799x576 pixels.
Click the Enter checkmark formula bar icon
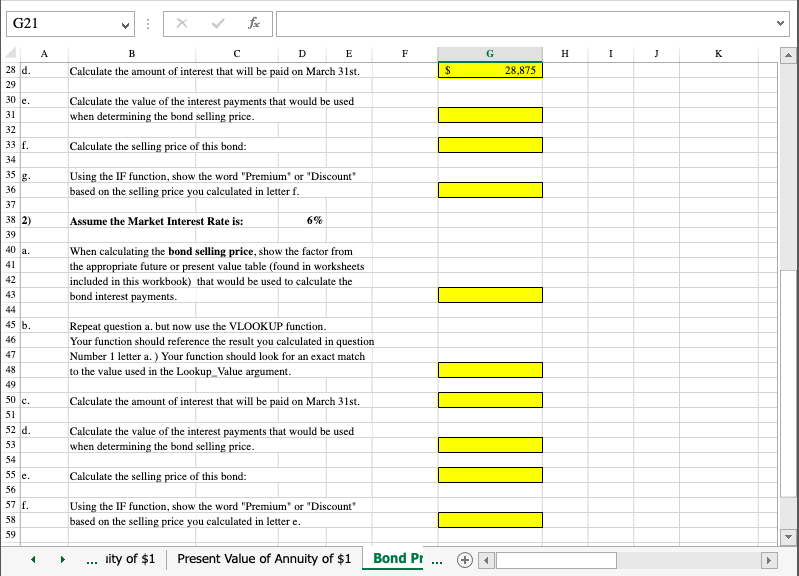pos(218,23)
